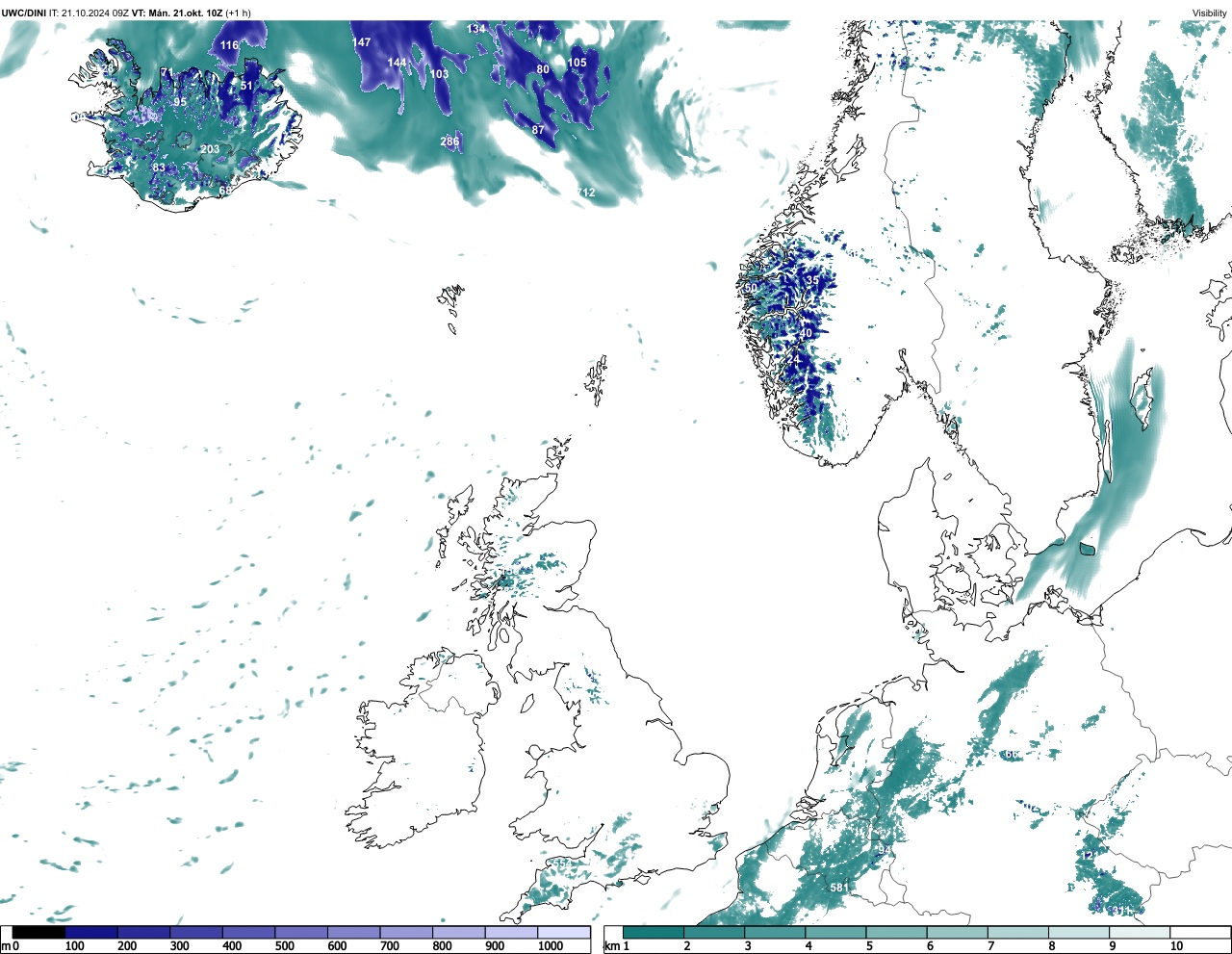Click the "UWC/DINI" model label

(24, 13)
